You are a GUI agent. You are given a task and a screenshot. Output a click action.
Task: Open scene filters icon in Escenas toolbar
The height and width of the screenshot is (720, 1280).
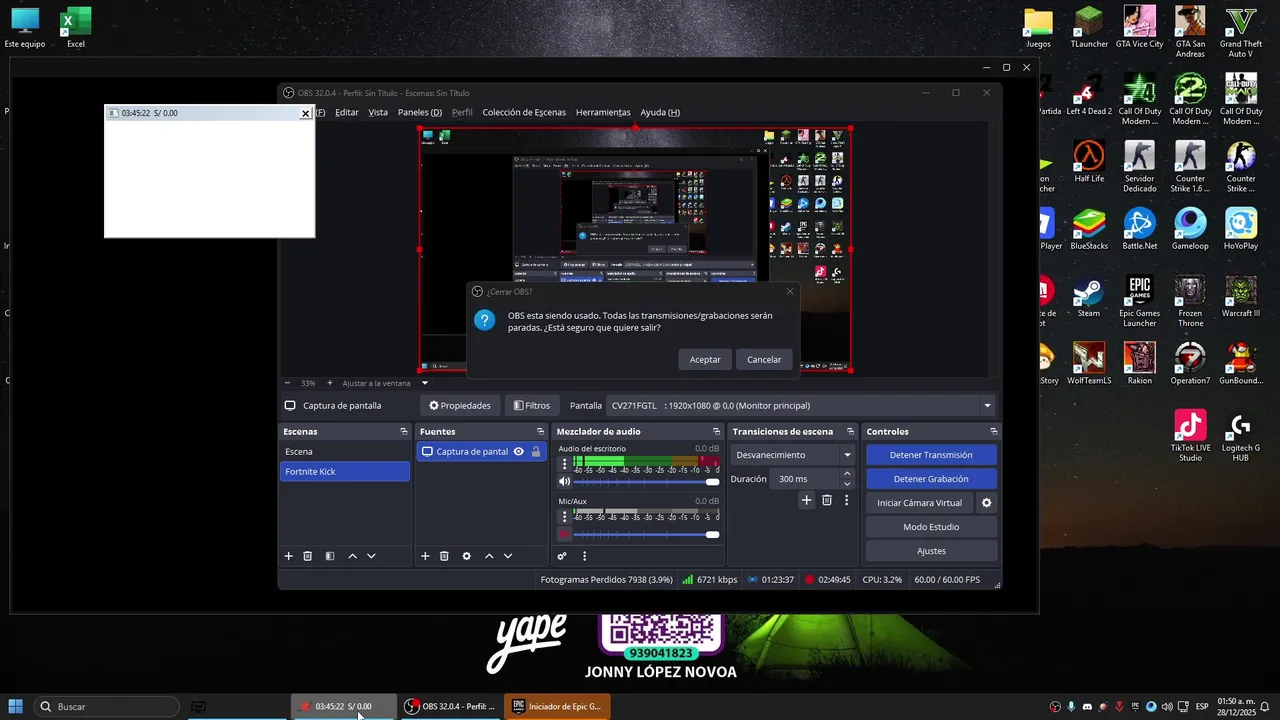(x=330, y=556)
